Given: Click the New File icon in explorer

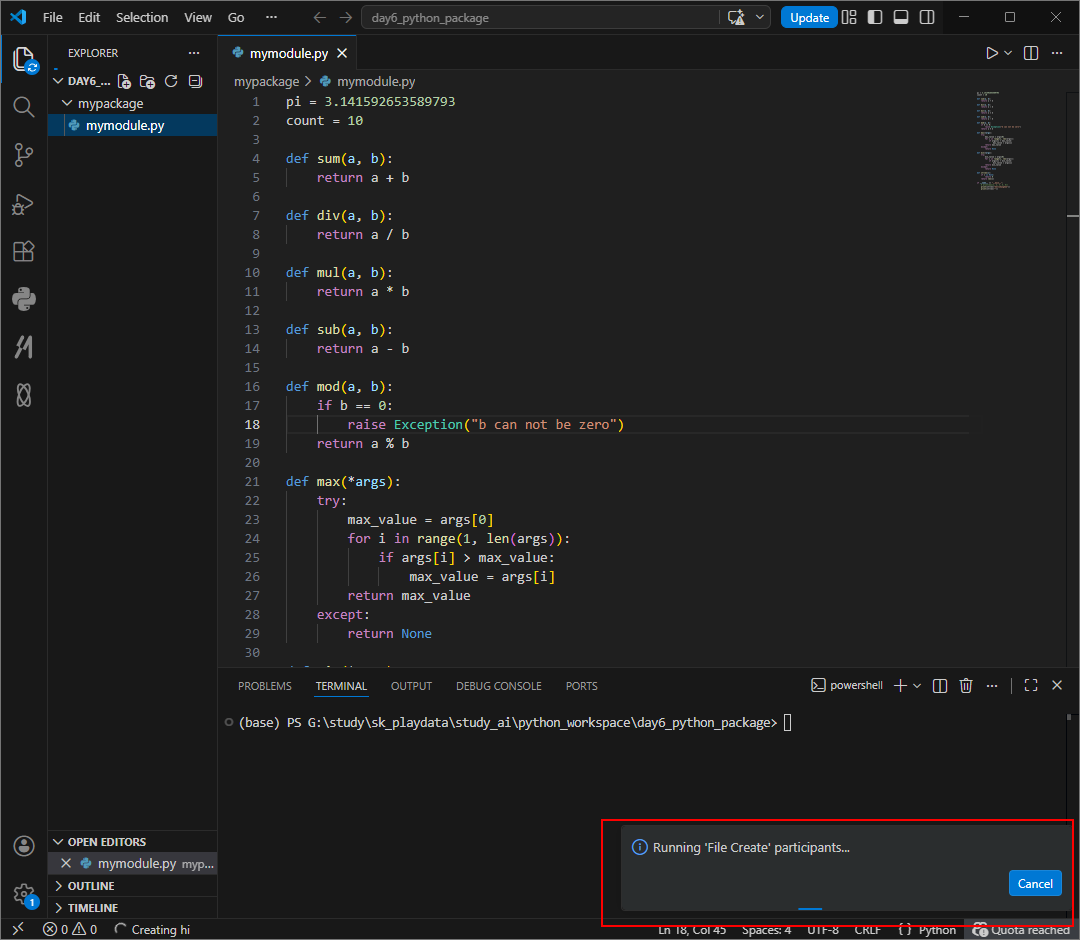Looking at the screenshot, I should pyautogui.click(x=124, y=81).
